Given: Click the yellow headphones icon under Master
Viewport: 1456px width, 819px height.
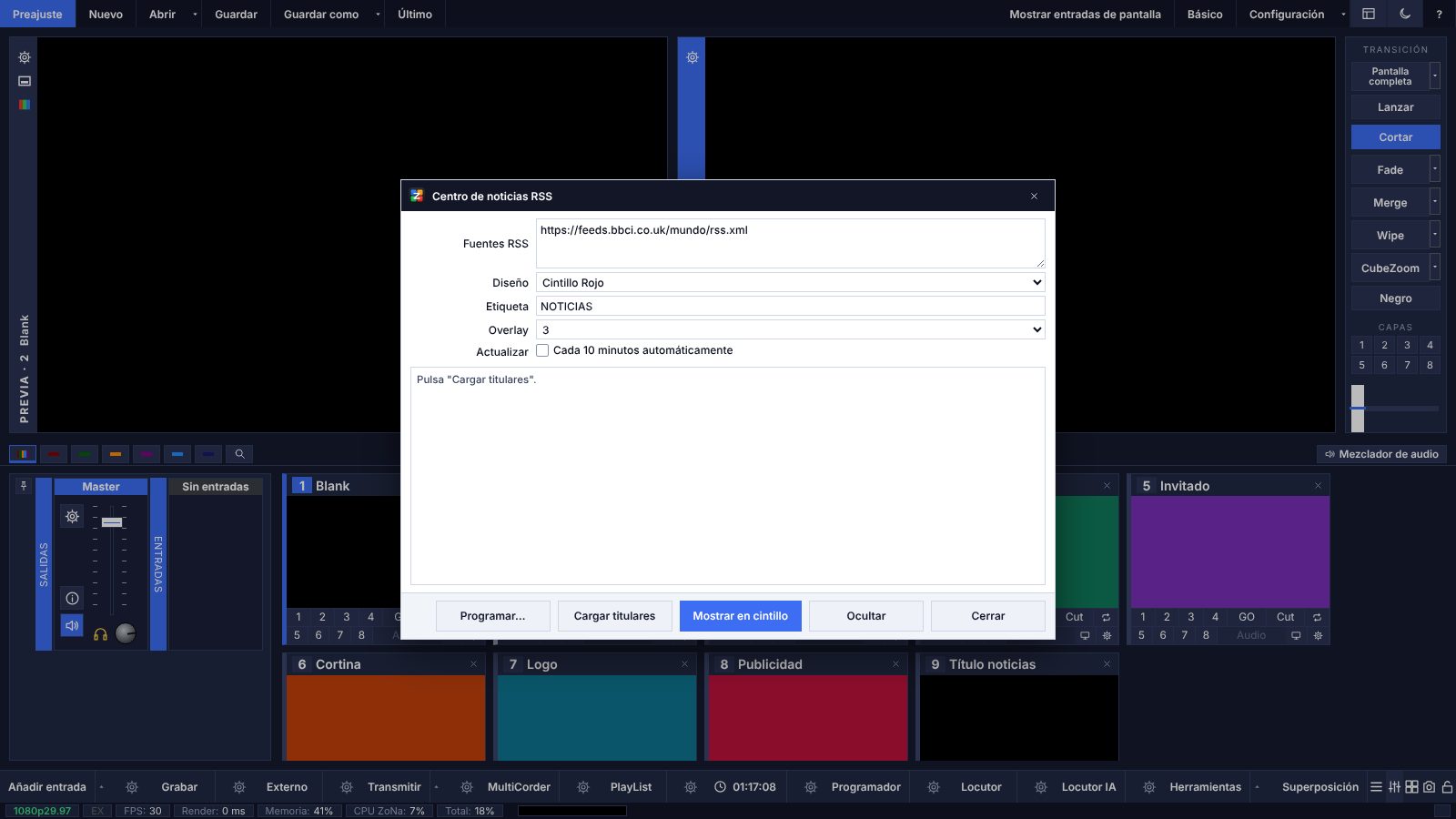Looking at the screenshot, I should [x=100, y=634].
